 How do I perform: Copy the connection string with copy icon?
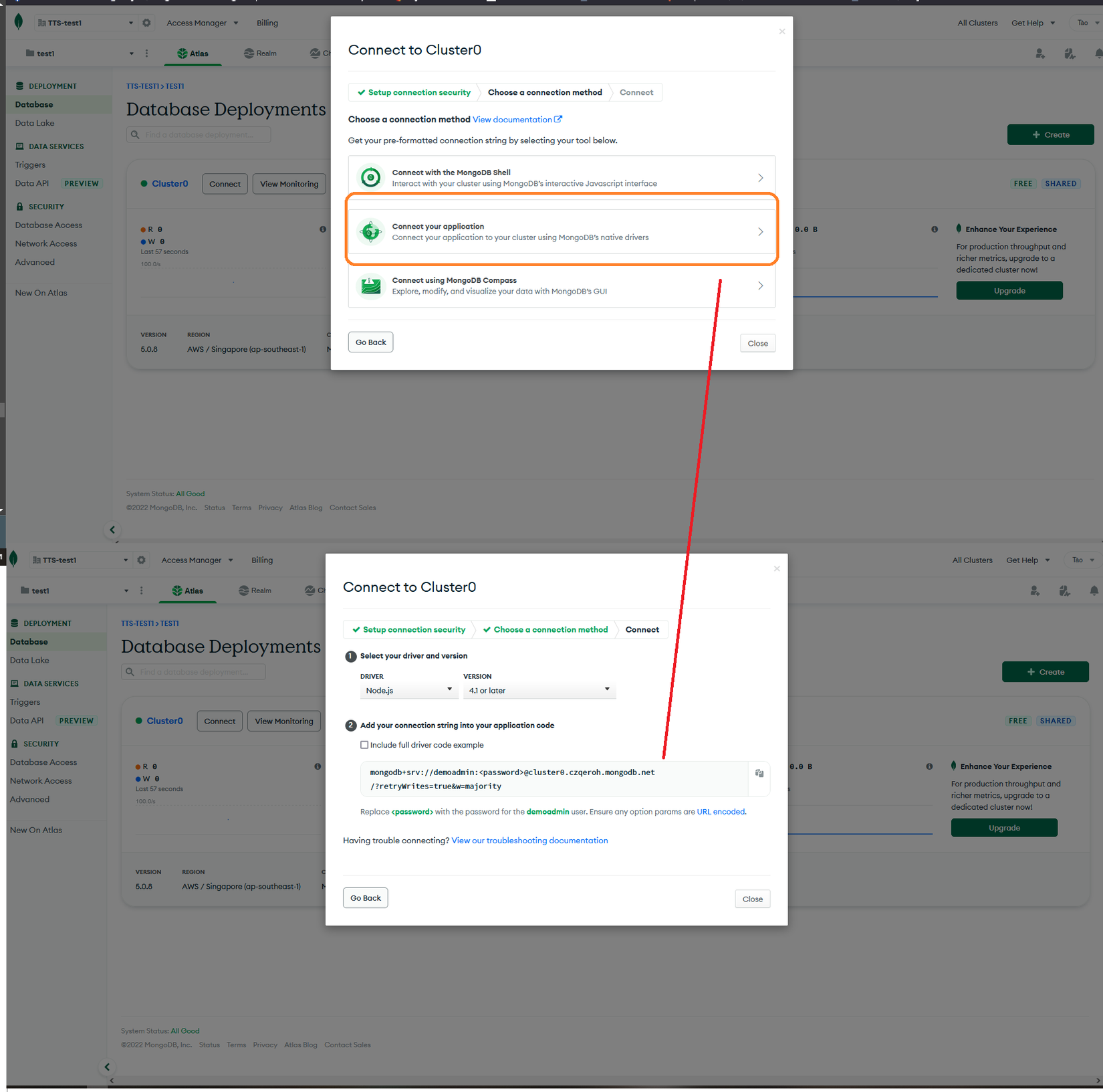759,773
